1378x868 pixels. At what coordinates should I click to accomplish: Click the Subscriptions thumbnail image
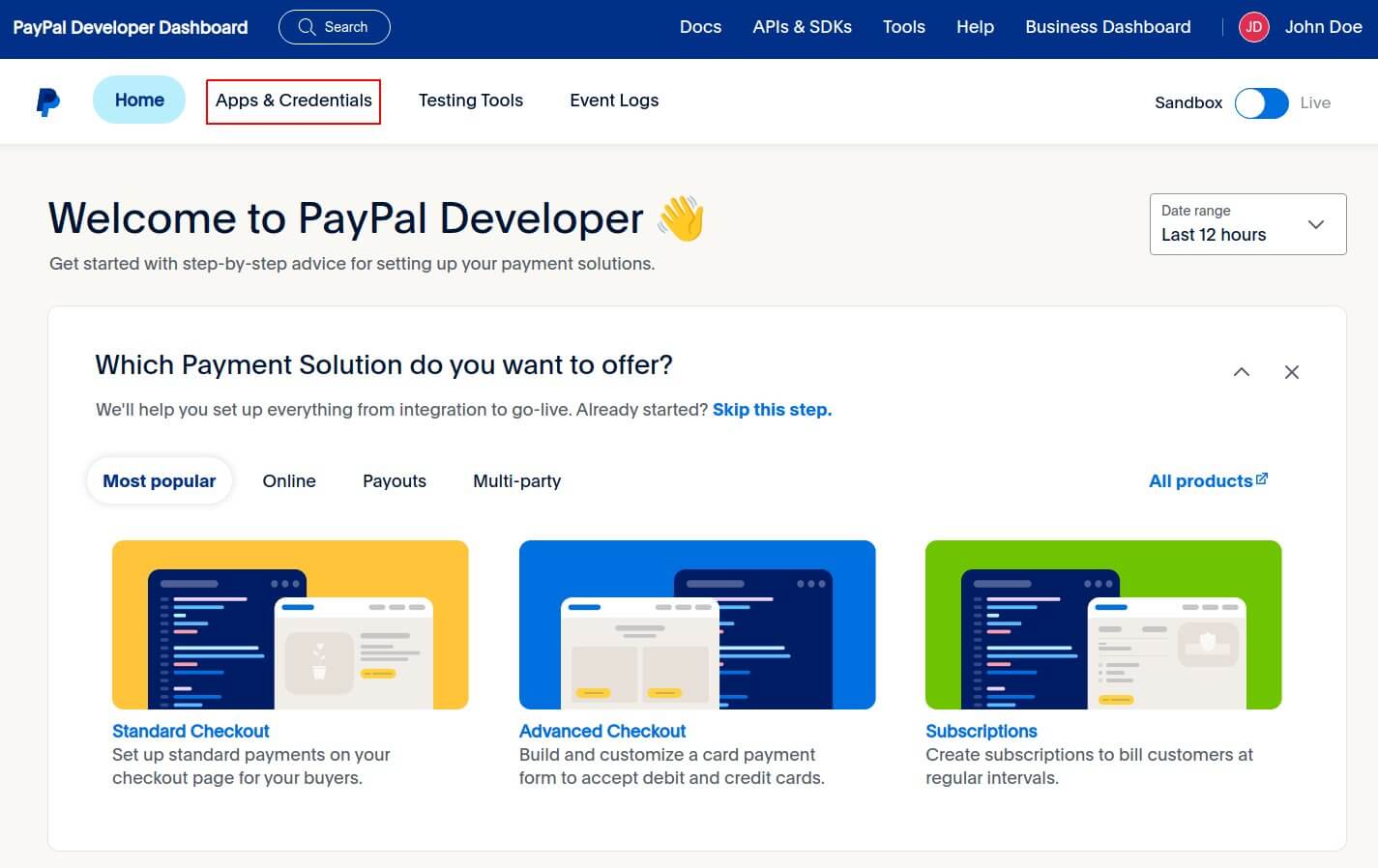tap(1102, 624)
